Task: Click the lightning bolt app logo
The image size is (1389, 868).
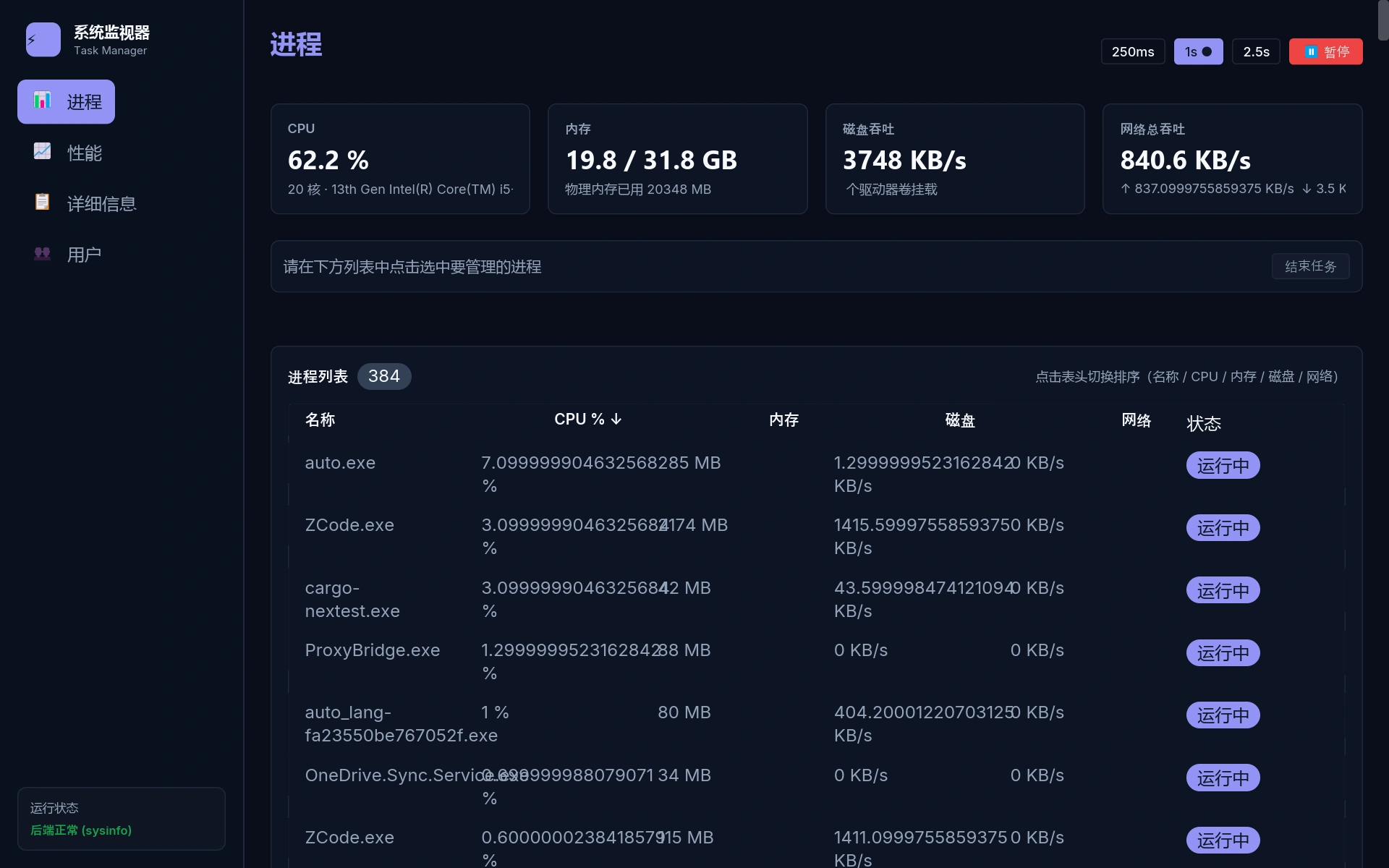Action: coord(43,40)
